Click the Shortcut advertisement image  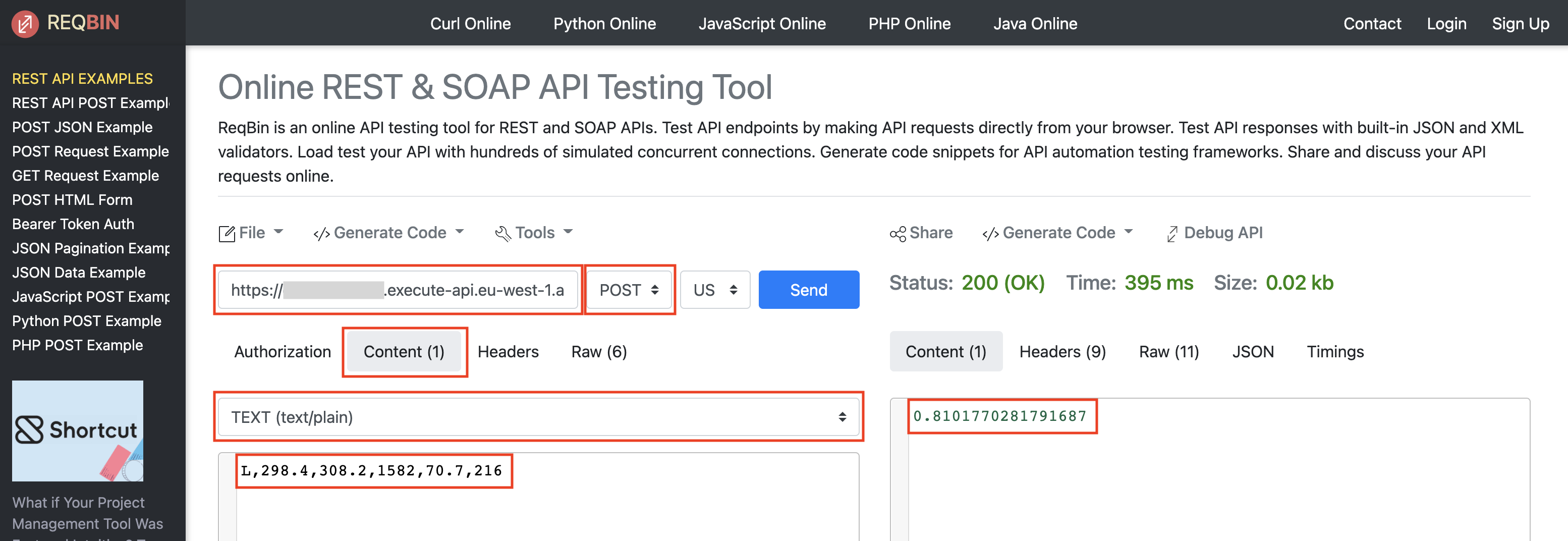point(77,431)
